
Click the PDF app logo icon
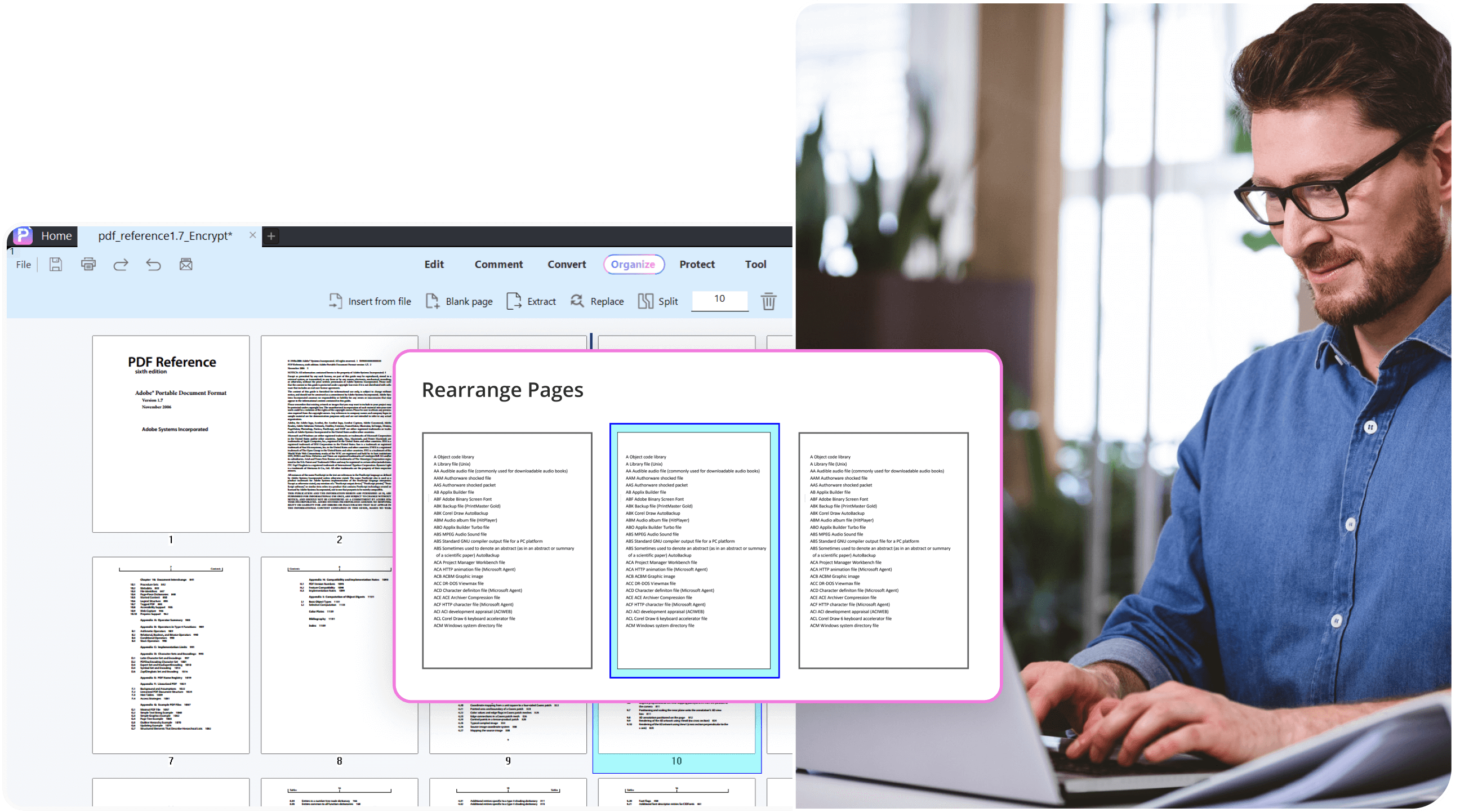(x=23, y=235)
